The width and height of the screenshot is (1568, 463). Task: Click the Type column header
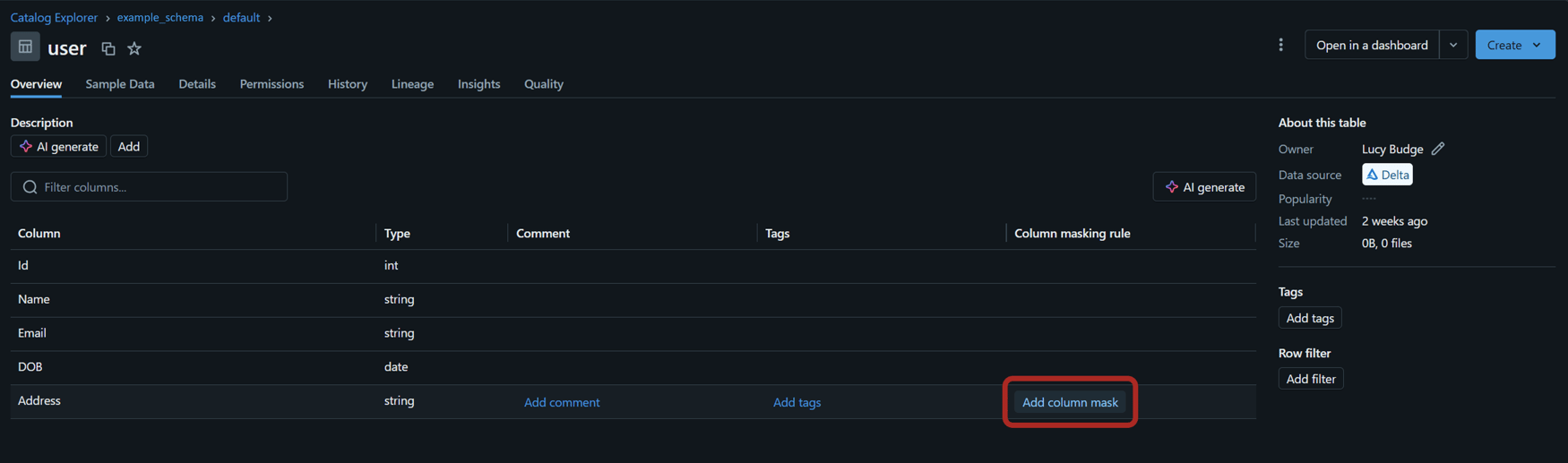[397, 233]
